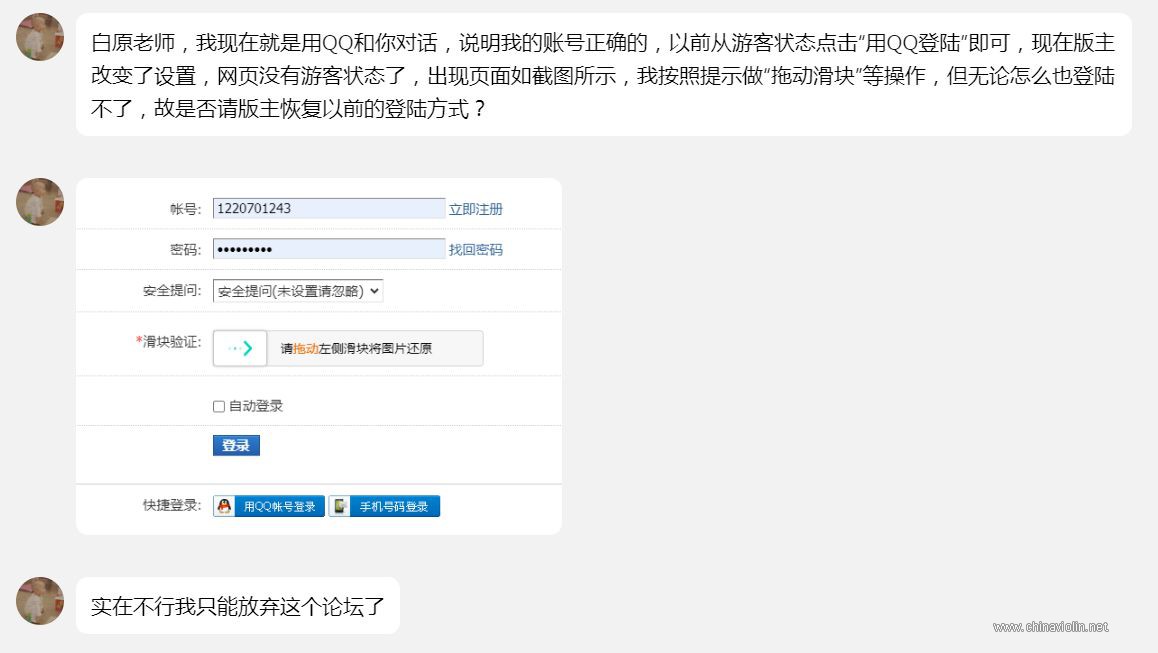Viewport: 1158px width, 653px height.
Task: Click the 滑块验证 label
Action: (168, 341)
